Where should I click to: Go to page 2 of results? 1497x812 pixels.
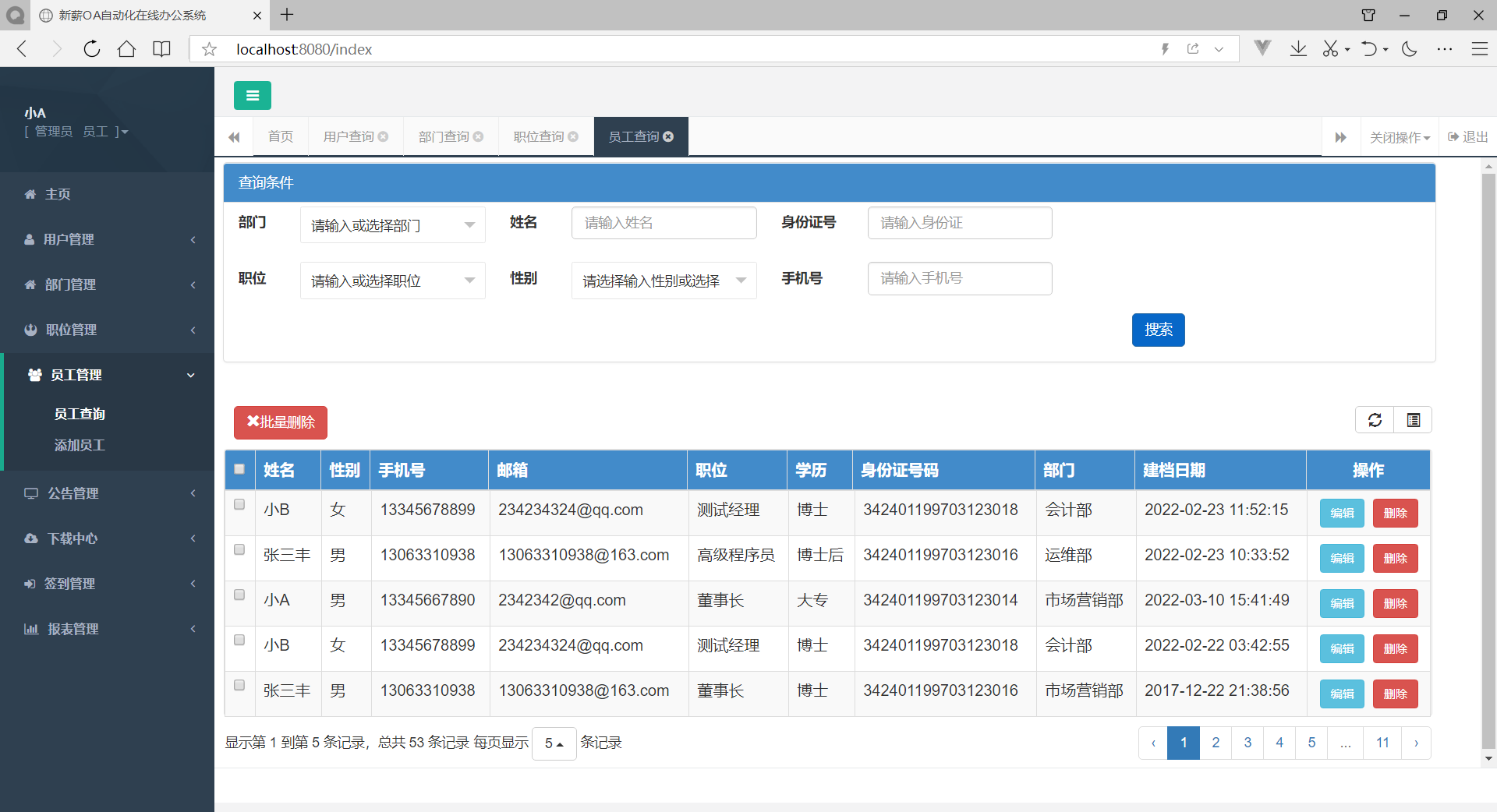click(x=1216, y=743)
